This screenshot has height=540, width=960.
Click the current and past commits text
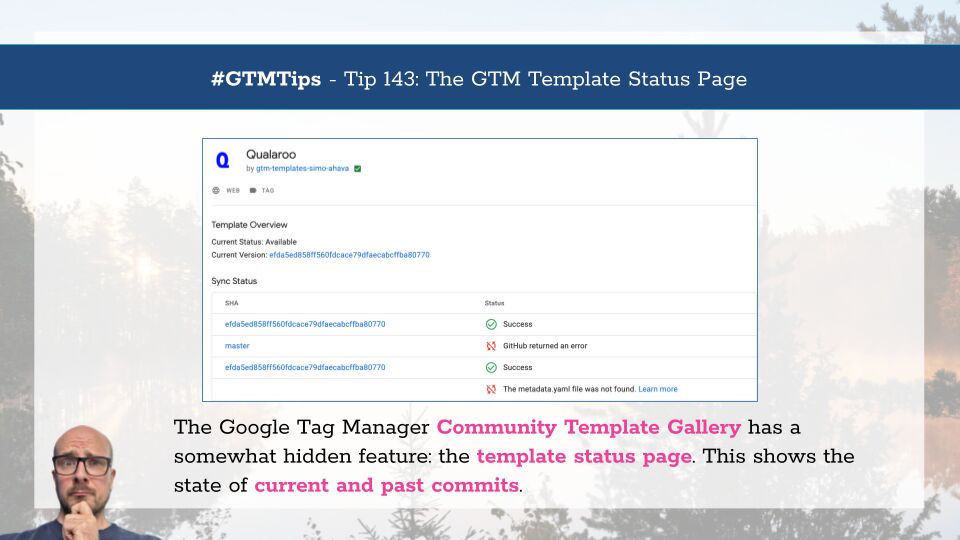click(x=386, y=485)
